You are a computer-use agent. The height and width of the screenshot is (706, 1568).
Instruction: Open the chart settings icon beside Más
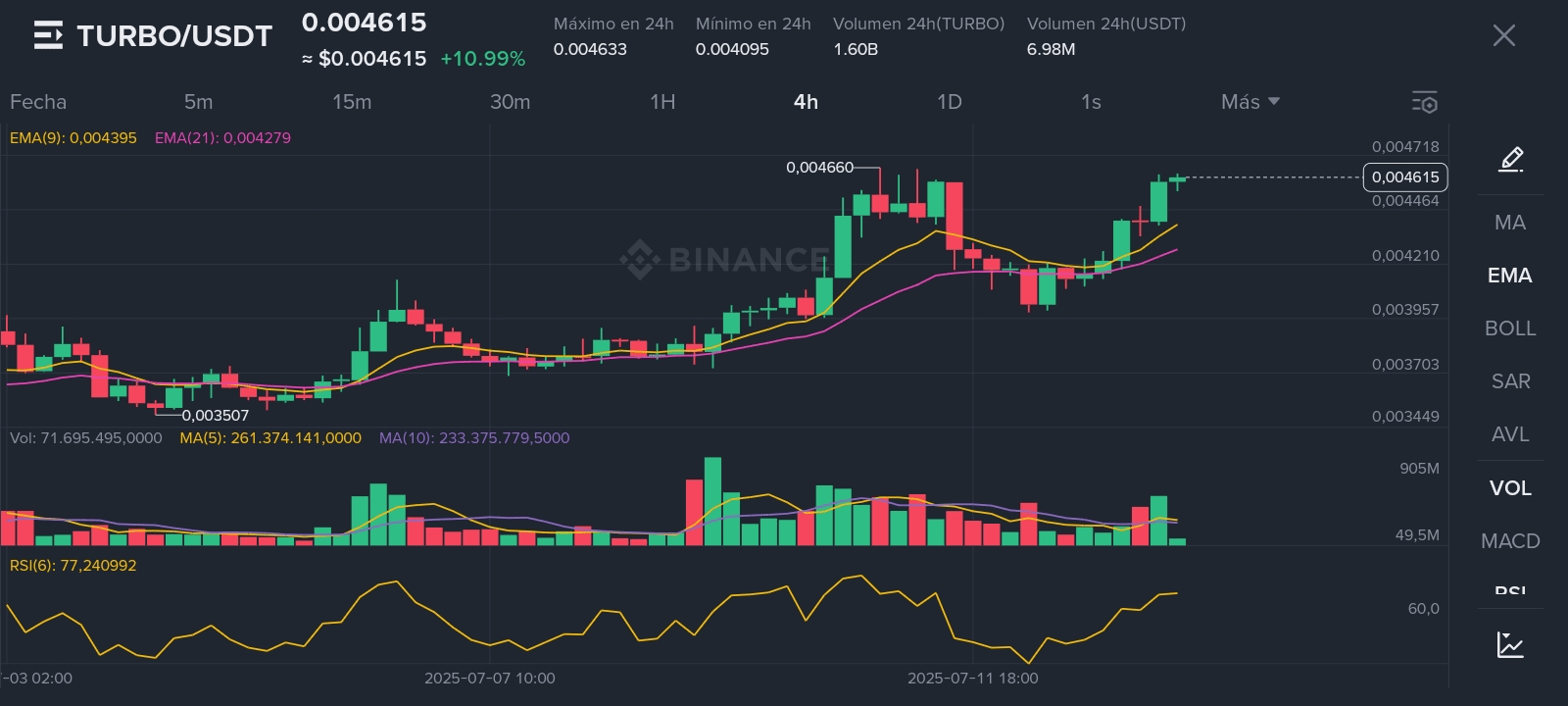pyautogui.click(x=1424, y=102)
